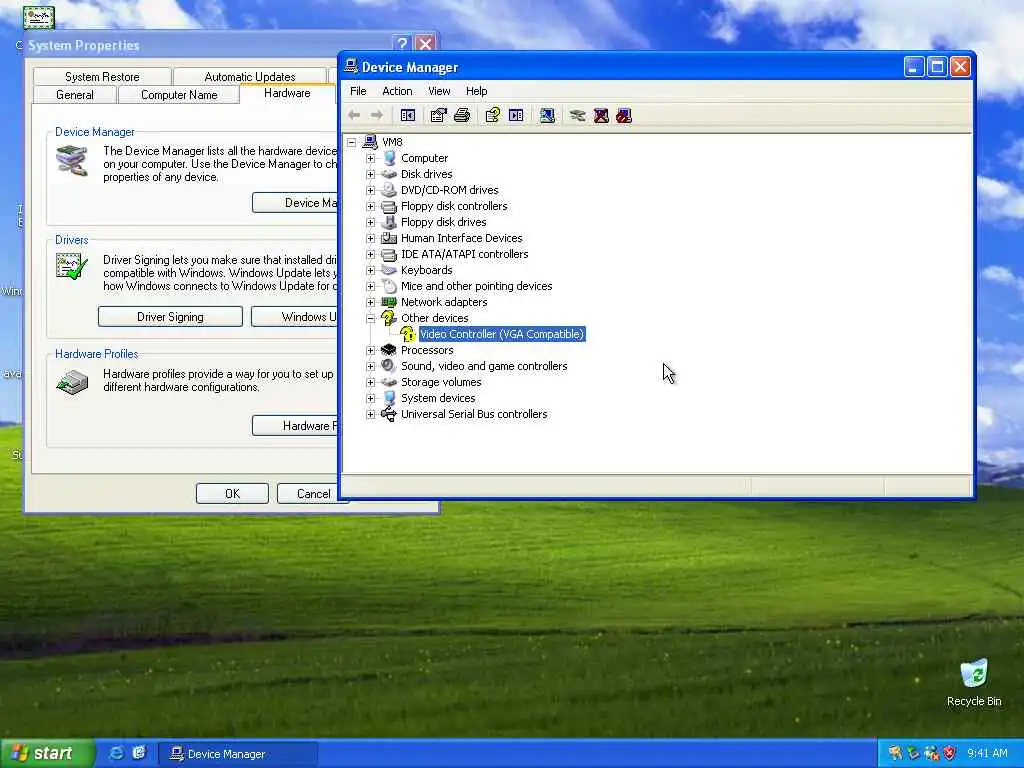Expand the Disk drives category
1024x768 pixels.
point(370,174)
